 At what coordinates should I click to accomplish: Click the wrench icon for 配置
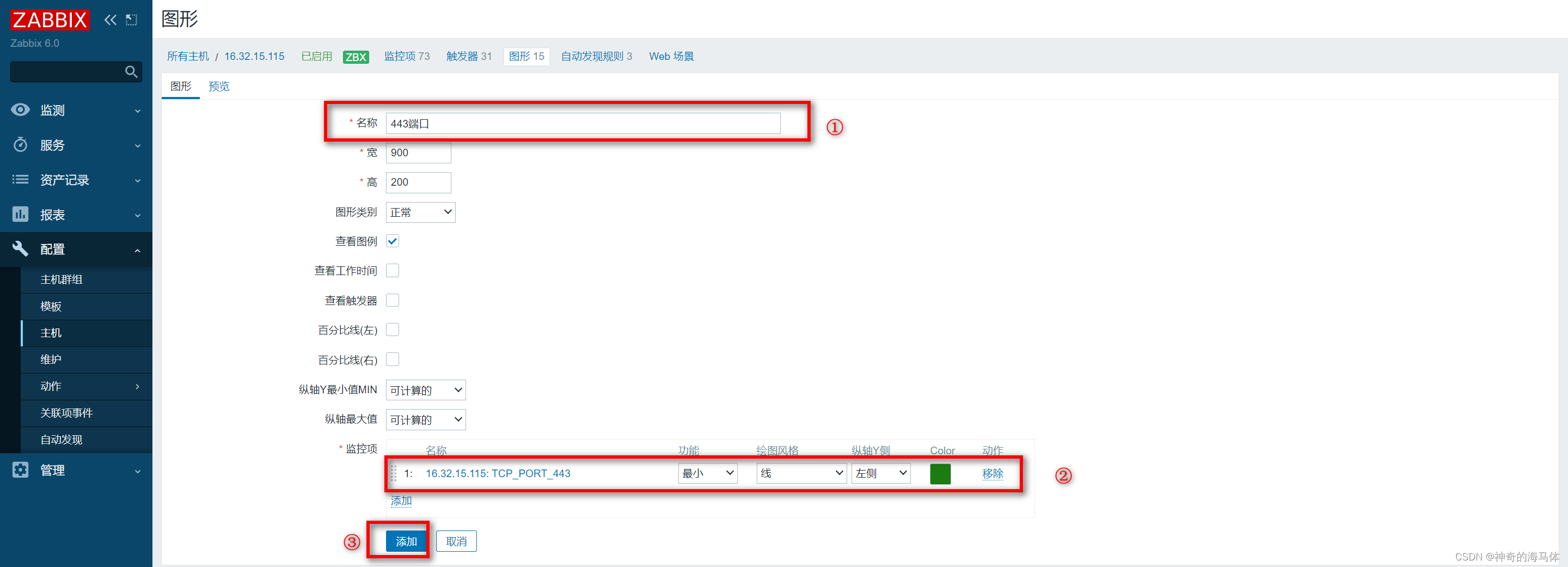20,249
